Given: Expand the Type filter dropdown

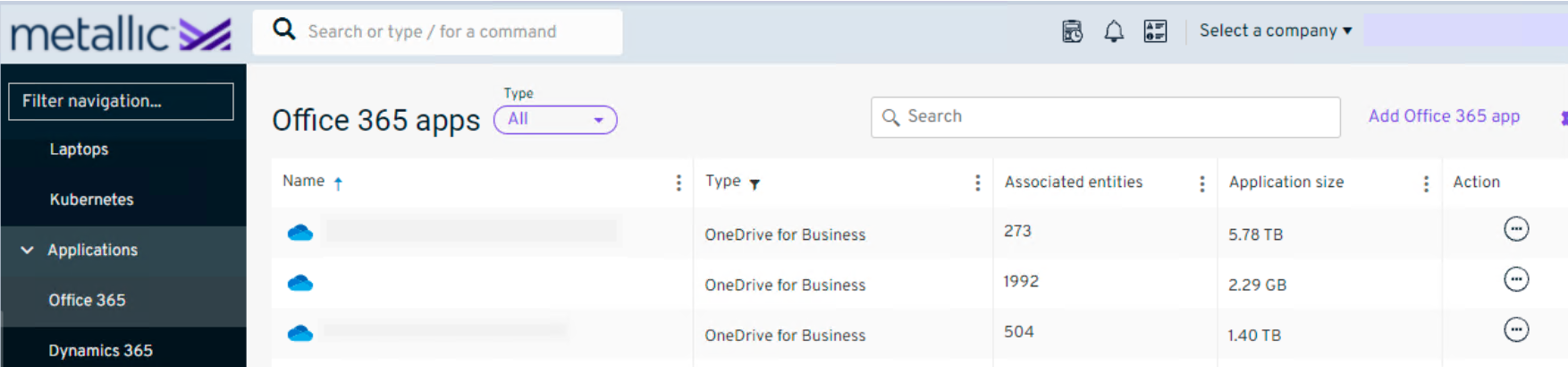Looking at the screenshot, I should click(x=555, y=120).
